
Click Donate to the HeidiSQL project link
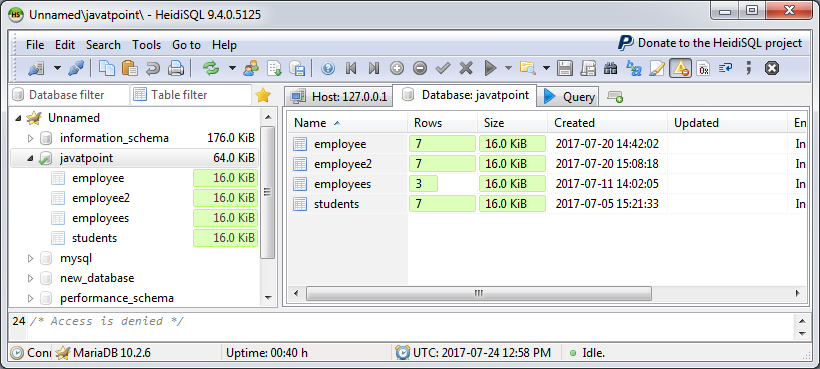(x=710, y=43)
